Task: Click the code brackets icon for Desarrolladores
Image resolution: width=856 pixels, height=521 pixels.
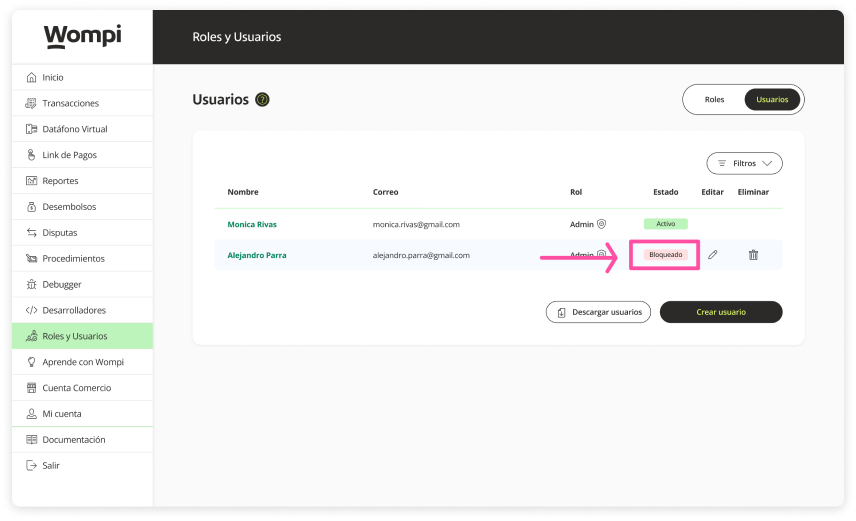Action: click(x=32, y=310)
